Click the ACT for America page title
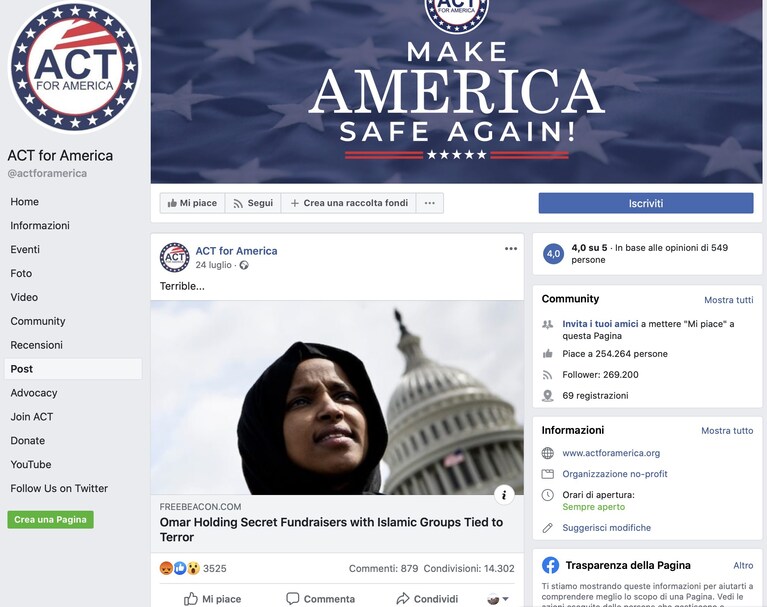 click(60, 156)
